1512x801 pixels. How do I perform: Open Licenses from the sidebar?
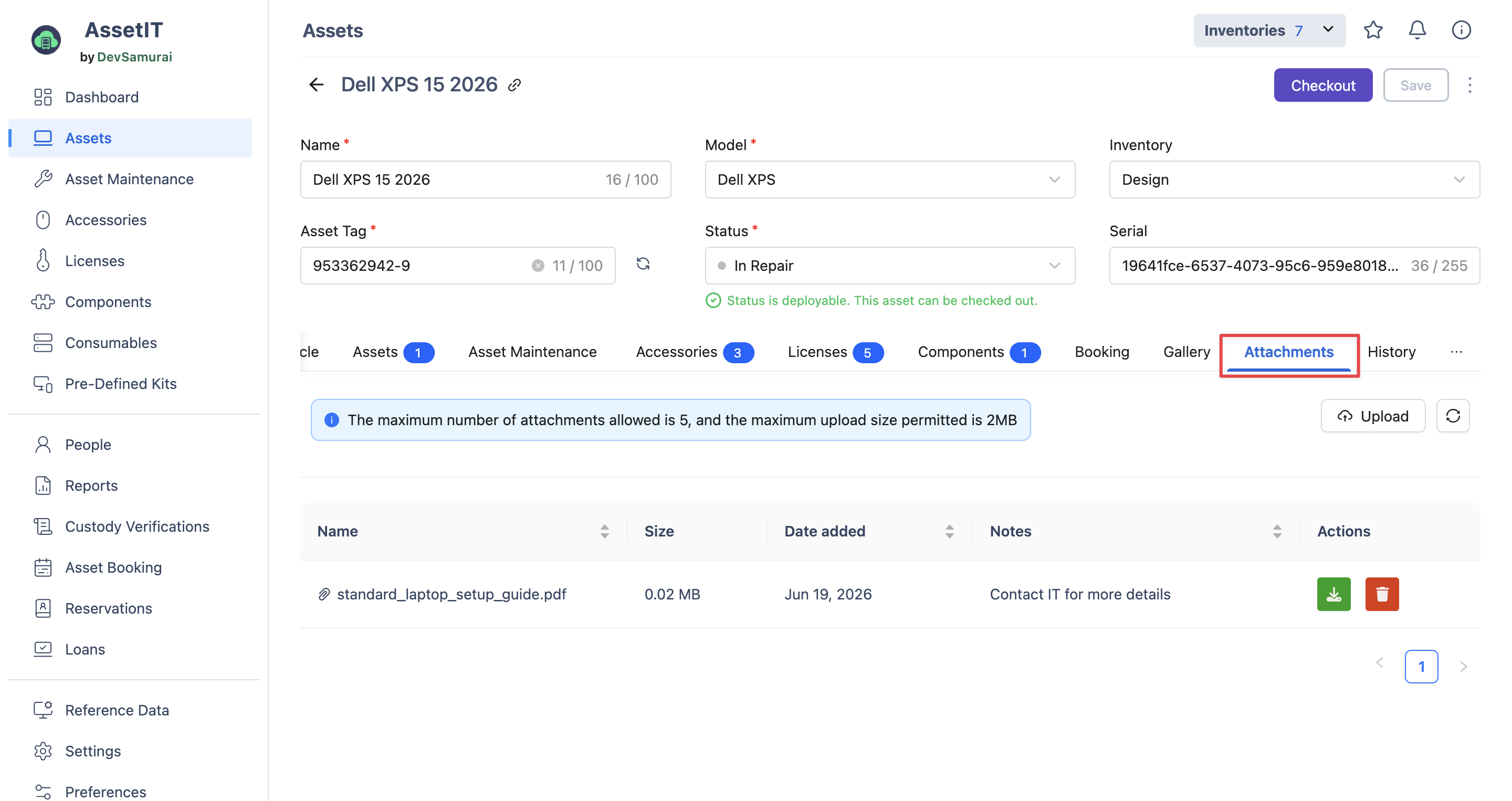130,260
